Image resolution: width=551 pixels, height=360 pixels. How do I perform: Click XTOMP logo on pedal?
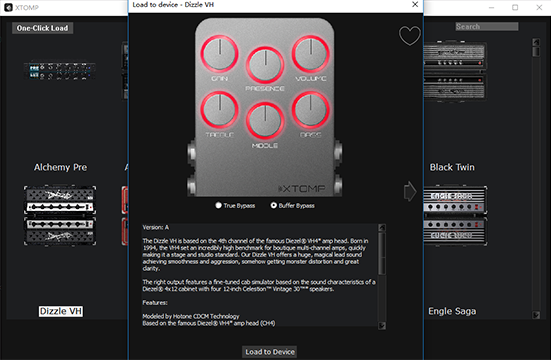(x=302, y=189)
